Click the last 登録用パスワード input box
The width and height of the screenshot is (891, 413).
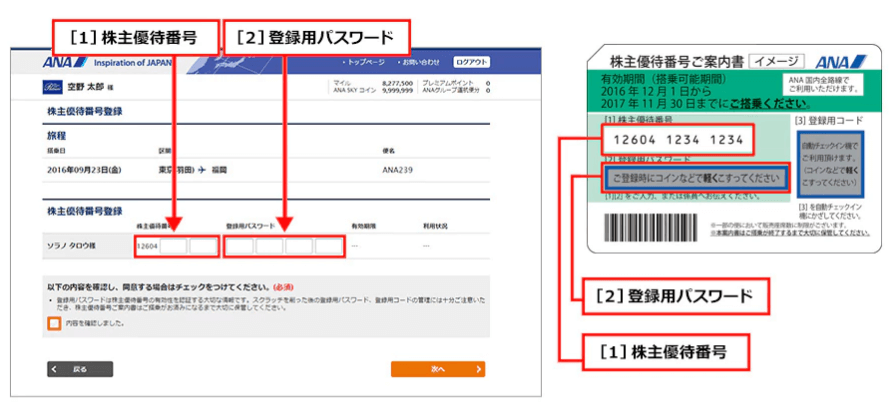(x=329, y=245)
